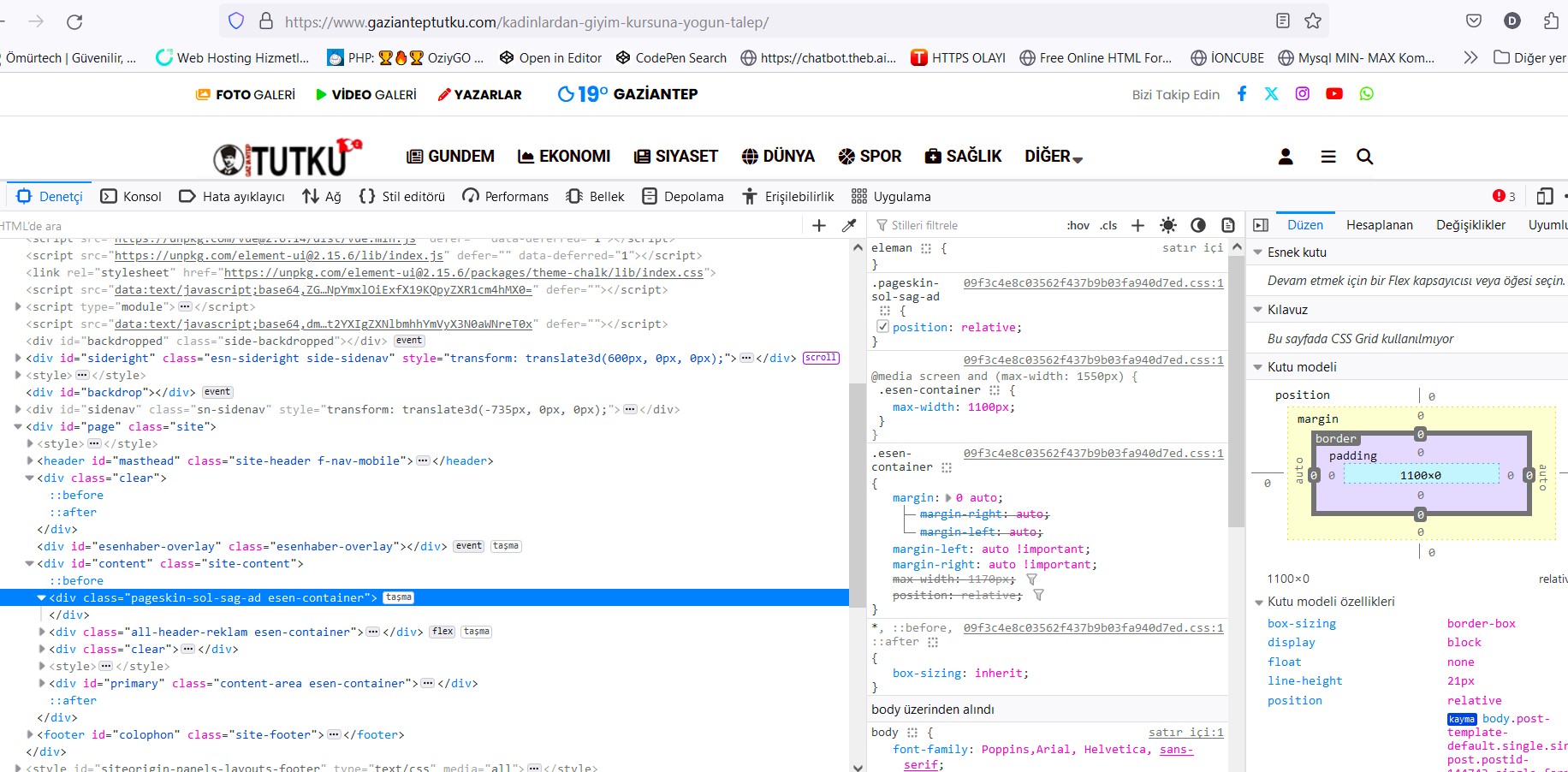
Task: Go to YAZARLAR page
Action: tap(479, 94)
